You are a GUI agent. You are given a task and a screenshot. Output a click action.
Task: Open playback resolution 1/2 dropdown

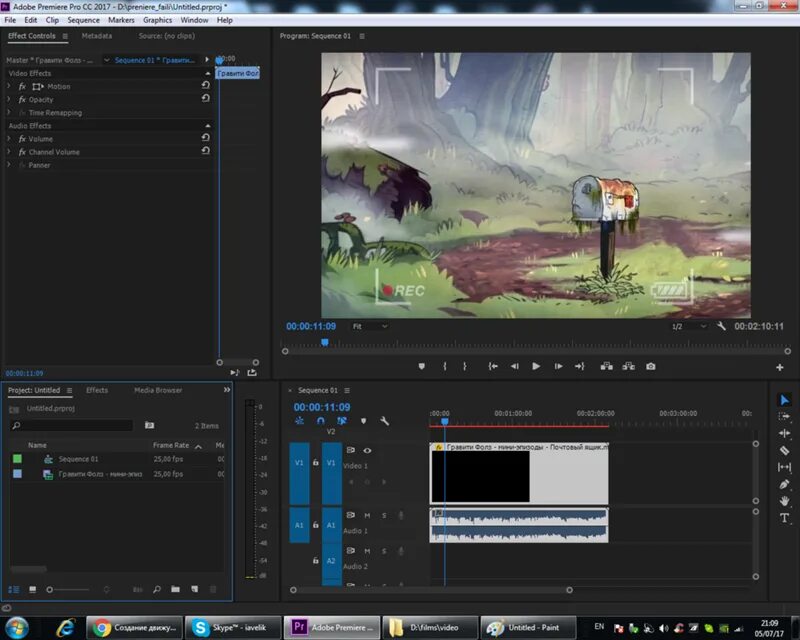(688, 326)
